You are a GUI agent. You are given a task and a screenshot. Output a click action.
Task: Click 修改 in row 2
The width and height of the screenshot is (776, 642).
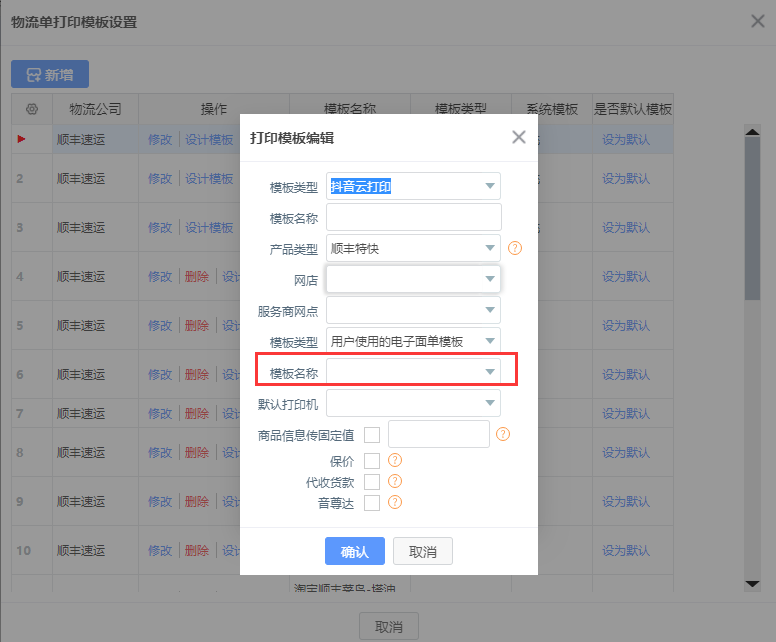pyautogui.click(x=160, y=178)
